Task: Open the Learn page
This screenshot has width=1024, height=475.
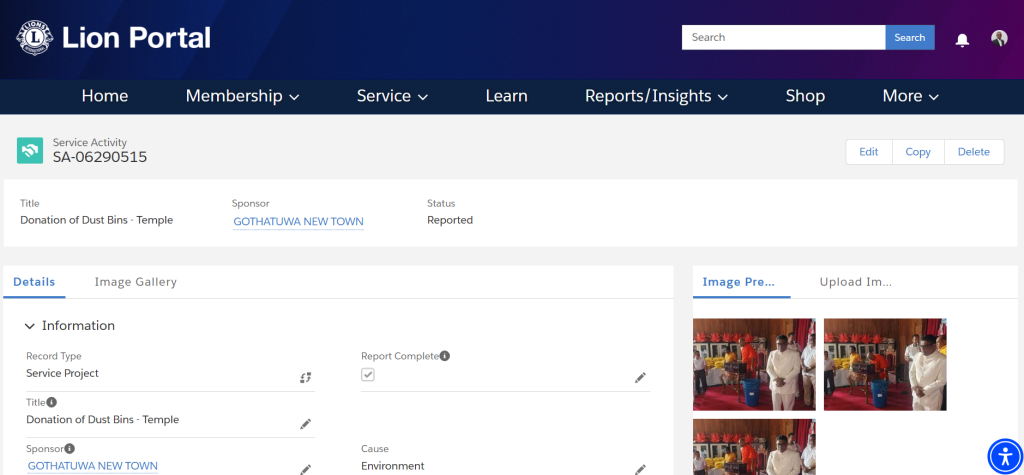Action: [x=506, y=96]
